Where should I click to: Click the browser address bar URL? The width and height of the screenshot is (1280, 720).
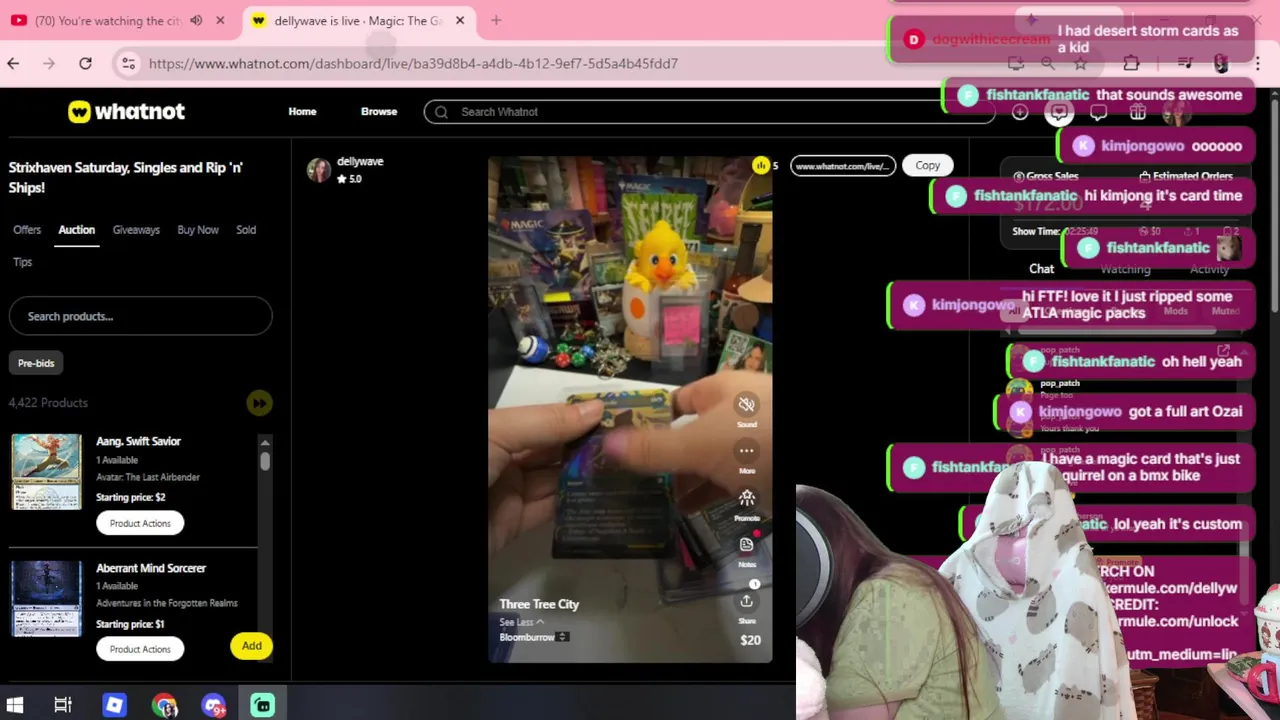(x=413, y=63)
